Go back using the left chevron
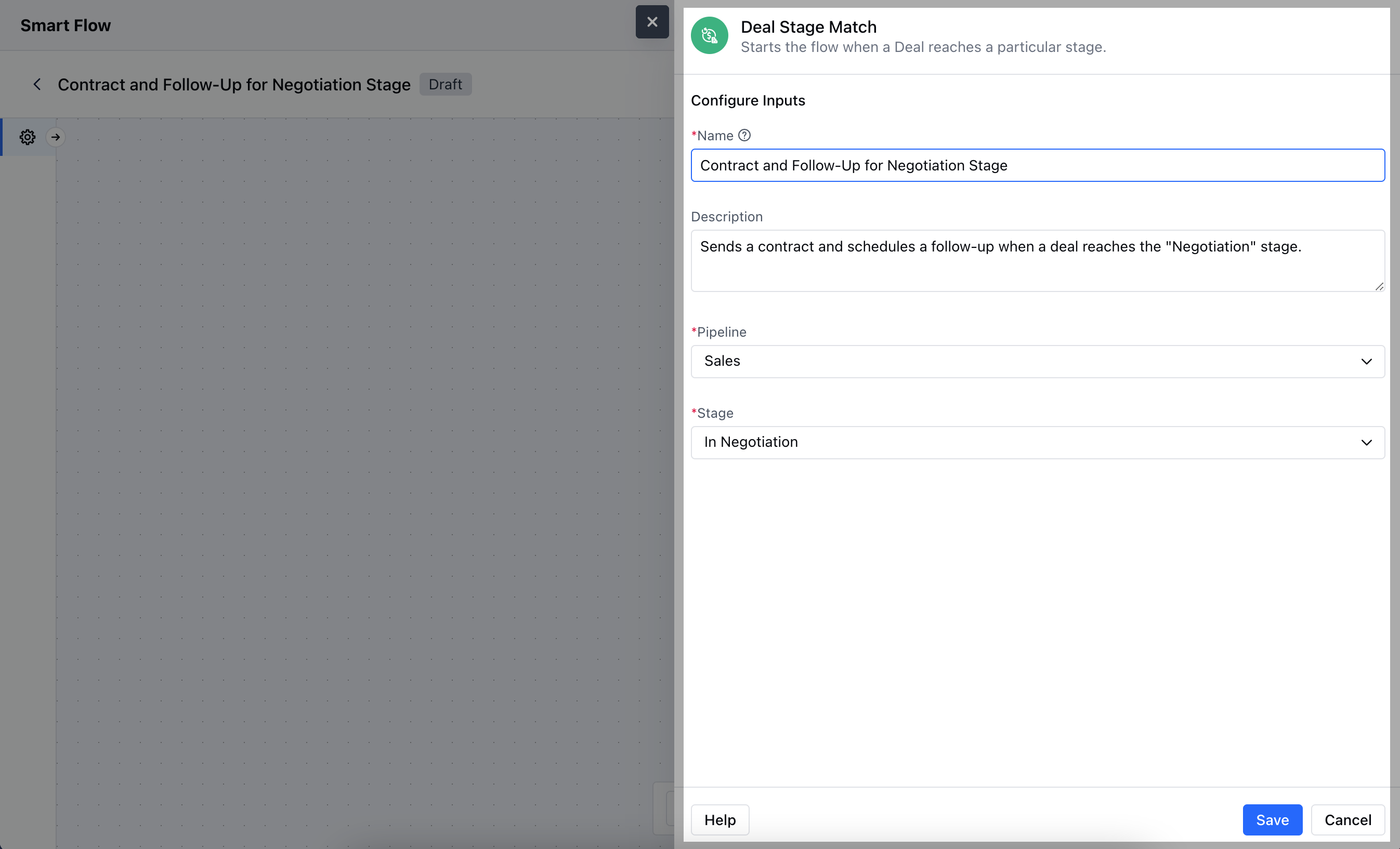 click(x=37, y=85)
